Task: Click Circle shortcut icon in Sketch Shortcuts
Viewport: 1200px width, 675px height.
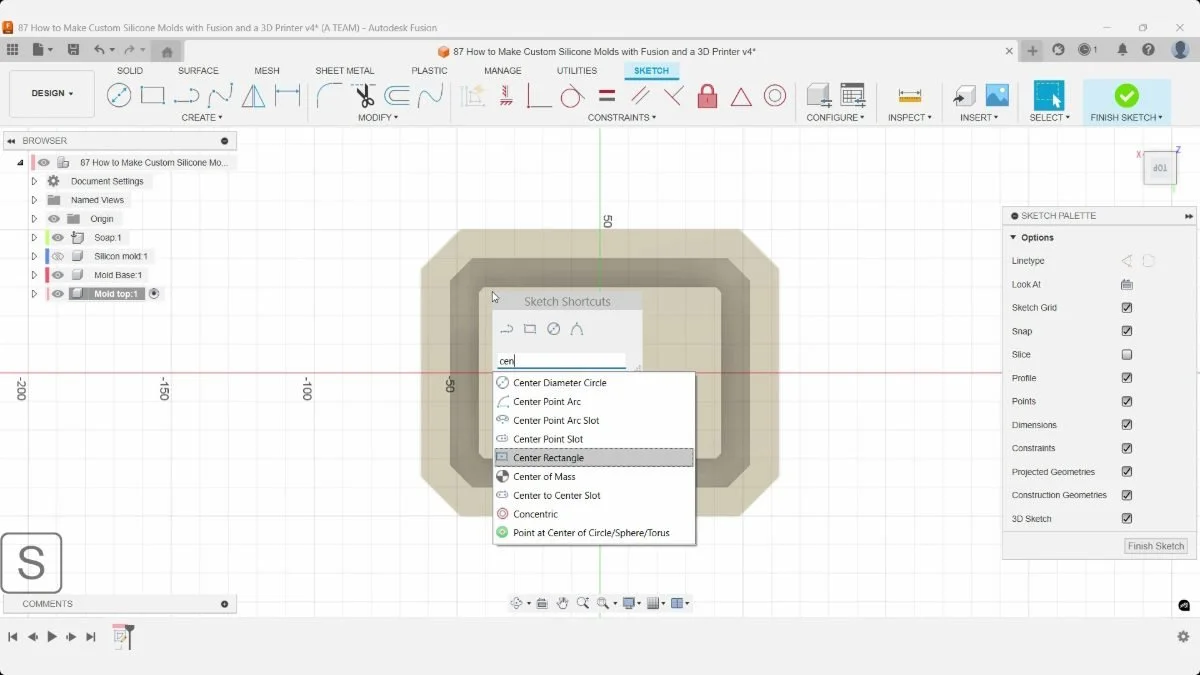Action: coord(553,329)
